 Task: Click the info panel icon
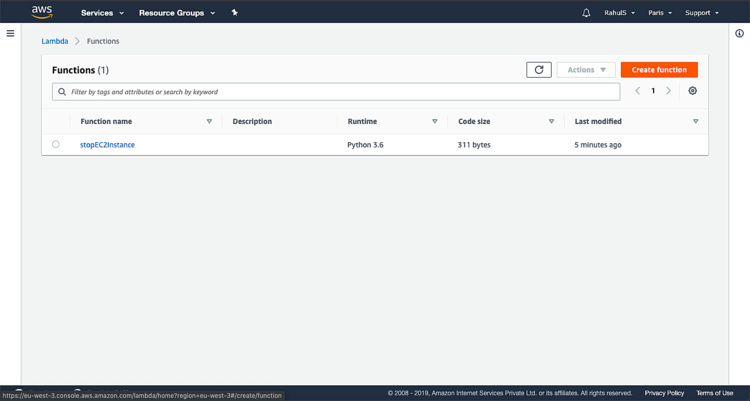[739, 33]
